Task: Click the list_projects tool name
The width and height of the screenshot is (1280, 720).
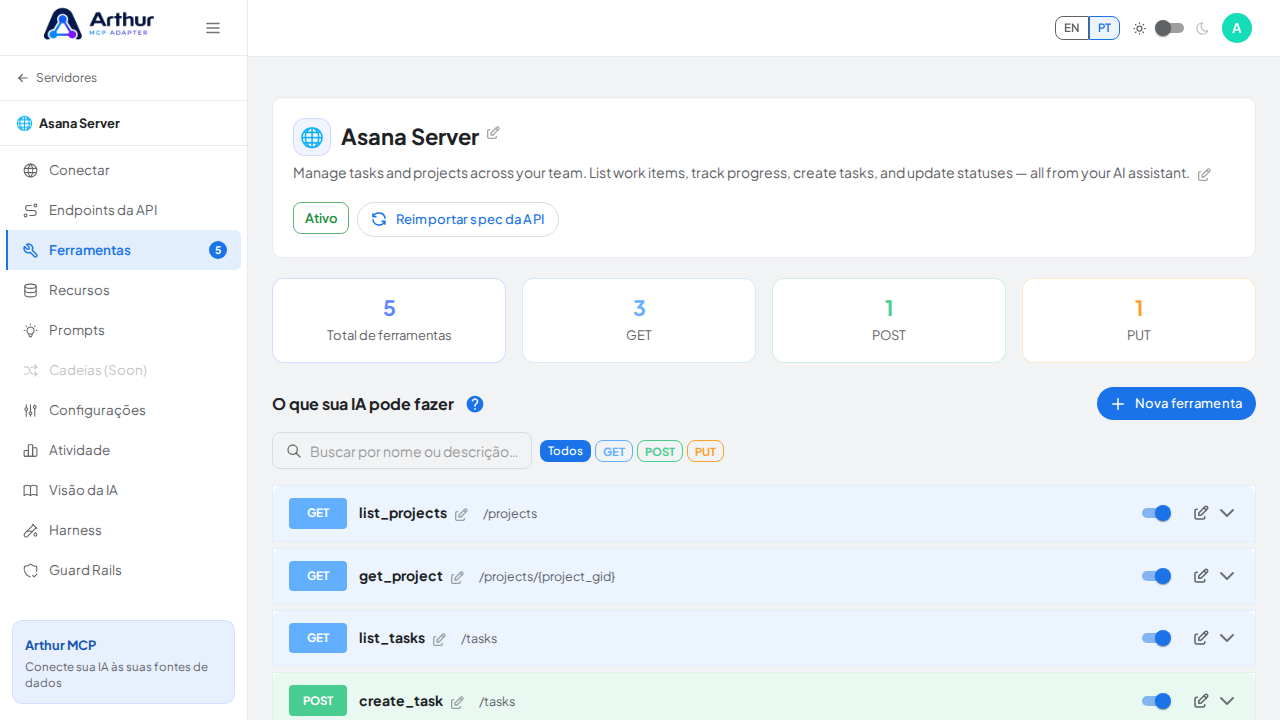Action: [x=403, y=513]
